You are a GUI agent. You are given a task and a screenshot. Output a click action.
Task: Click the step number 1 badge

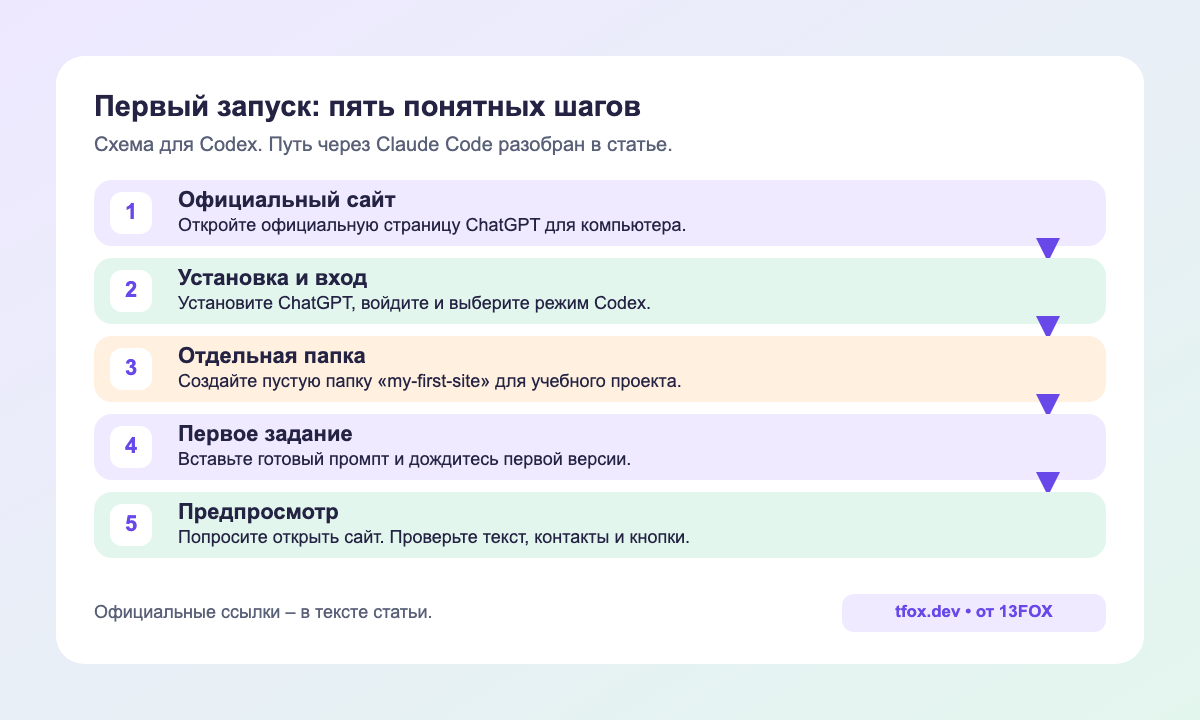pos(131,213)
